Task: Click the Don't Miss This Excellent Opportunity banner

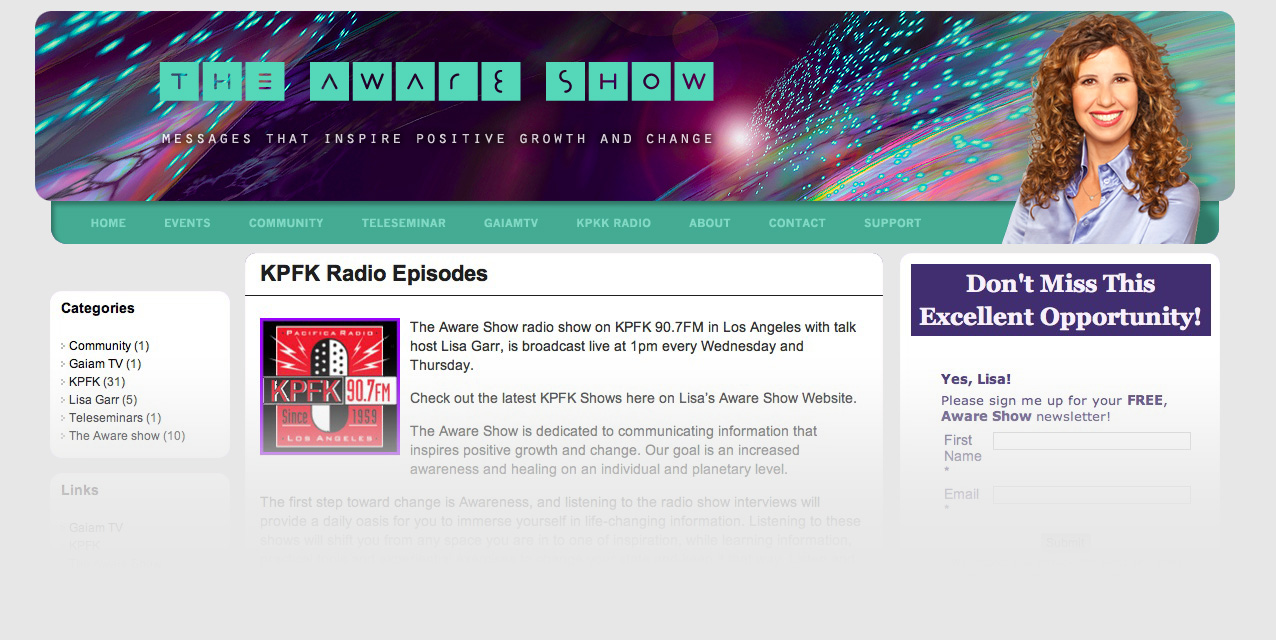Action: [1061, 300]
